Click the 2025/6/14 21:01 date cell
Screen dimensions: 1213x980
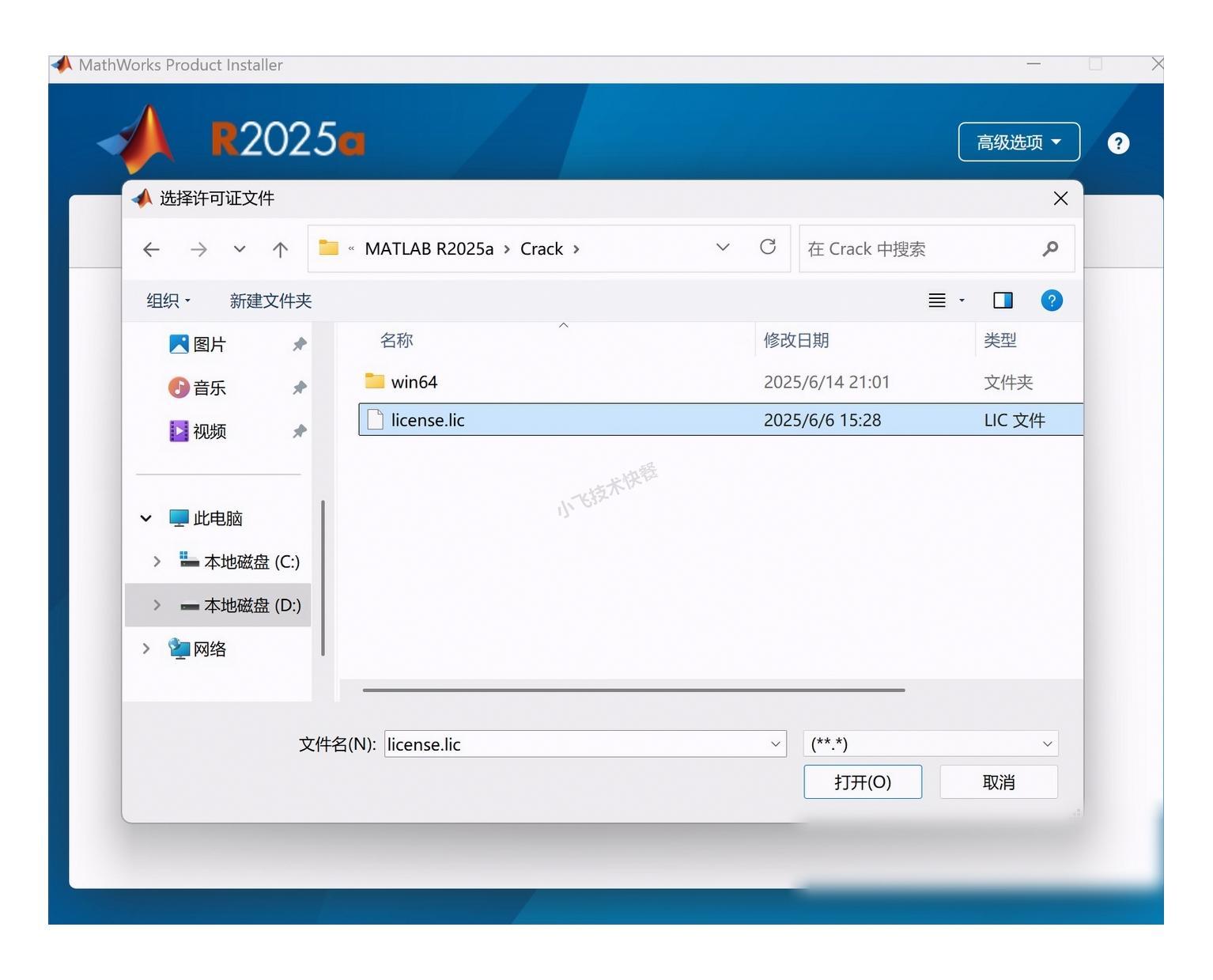(x=826, y=382)
